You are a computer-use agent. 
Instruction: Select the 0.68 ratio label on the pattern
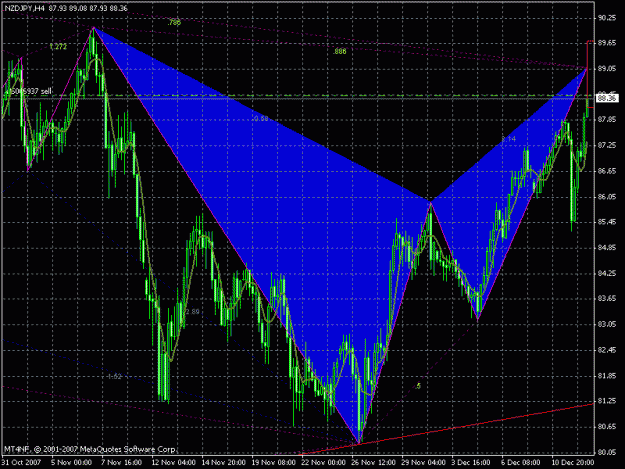pyautogui.click(x=260, y=119)
